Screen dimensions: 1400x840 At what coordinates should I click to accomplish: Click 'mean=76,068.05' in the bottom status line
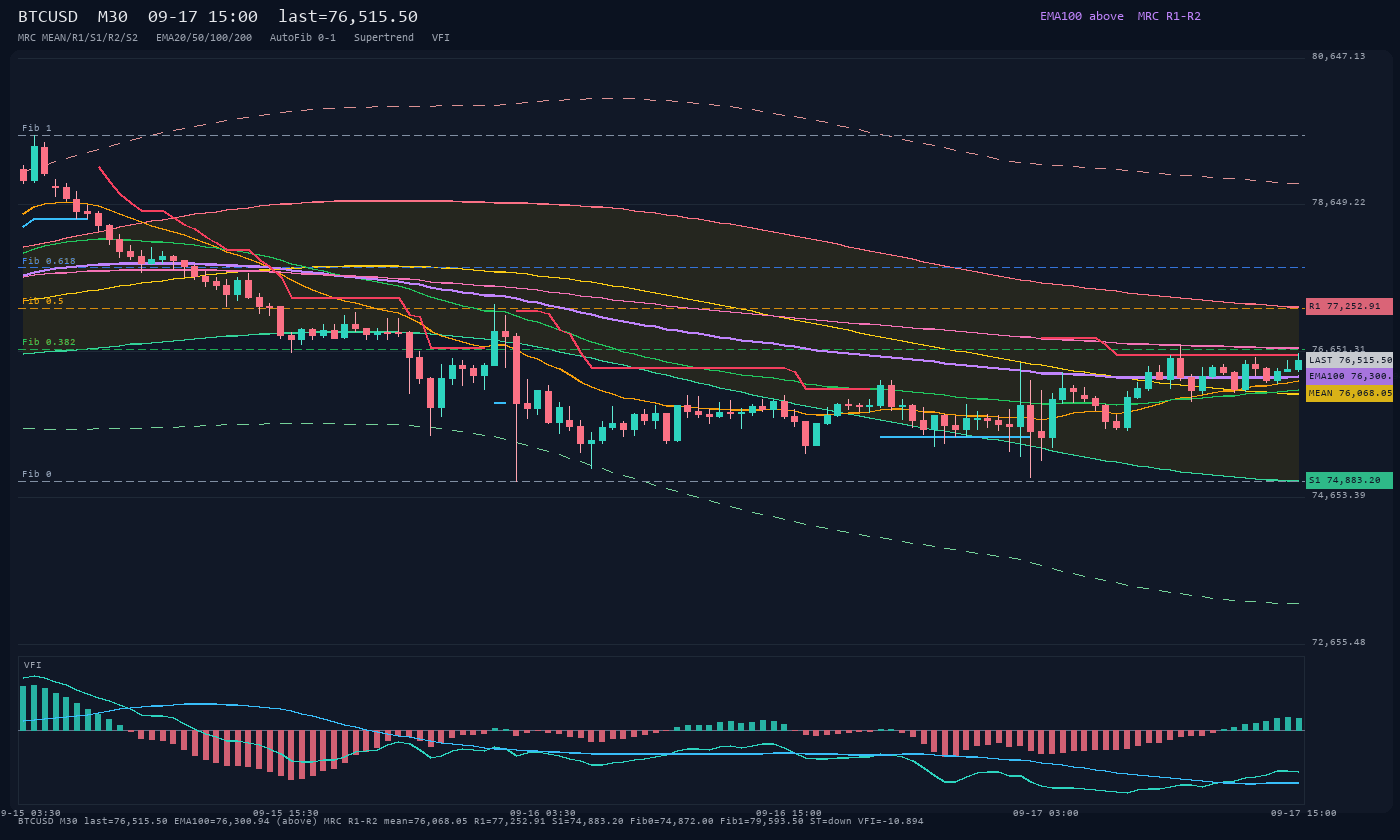point(426,821)
